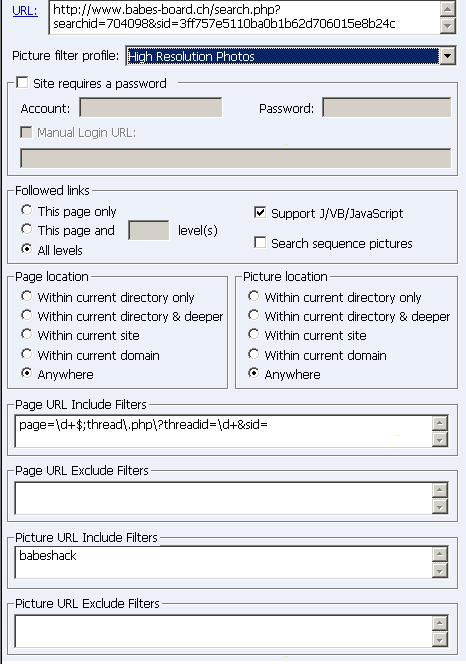The image size is (466, 664).
Task: Select Picture location Within current domain
Action: [254, 354]
